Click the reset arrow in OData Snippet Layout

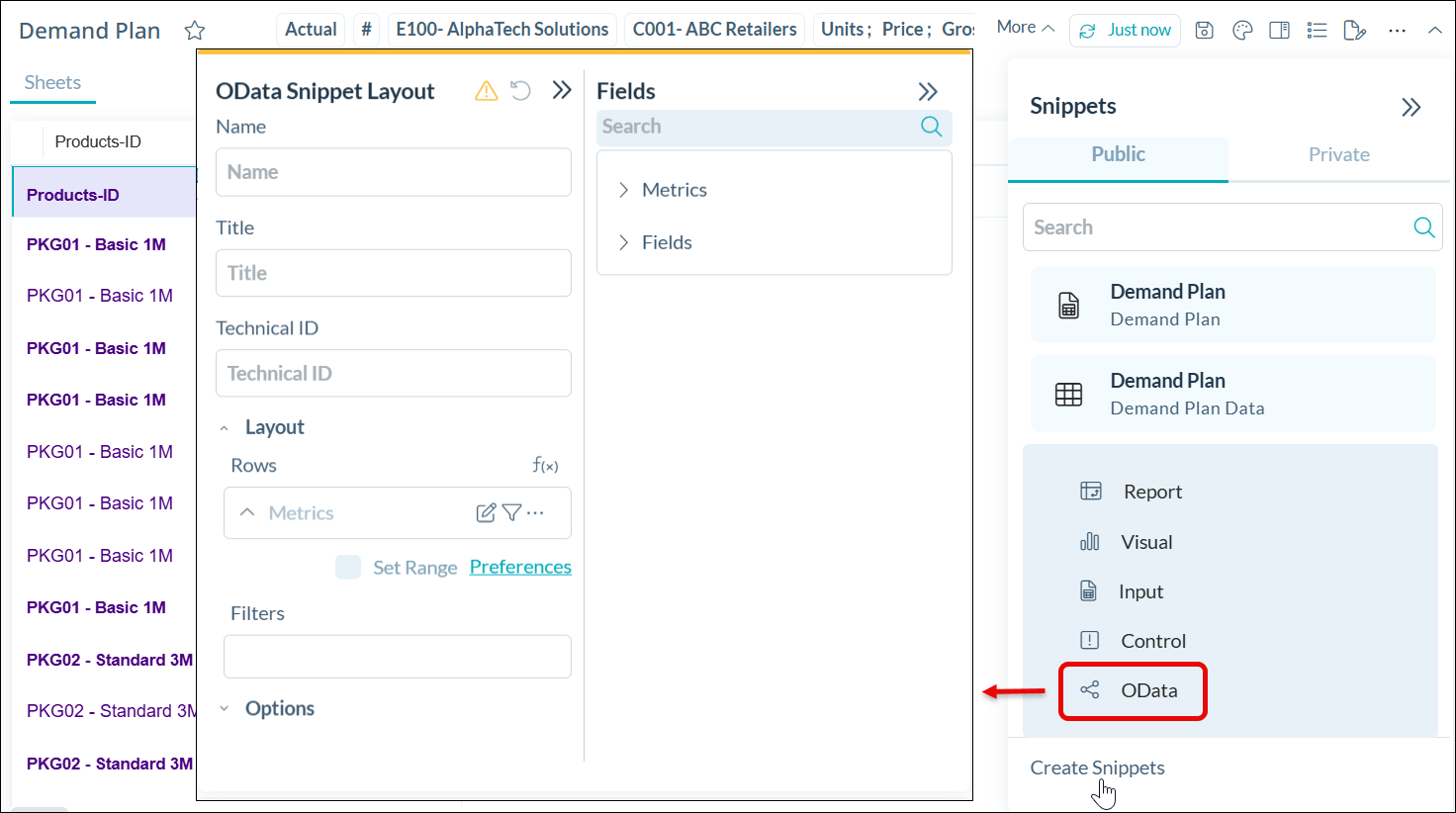click(x=521, y=91)
